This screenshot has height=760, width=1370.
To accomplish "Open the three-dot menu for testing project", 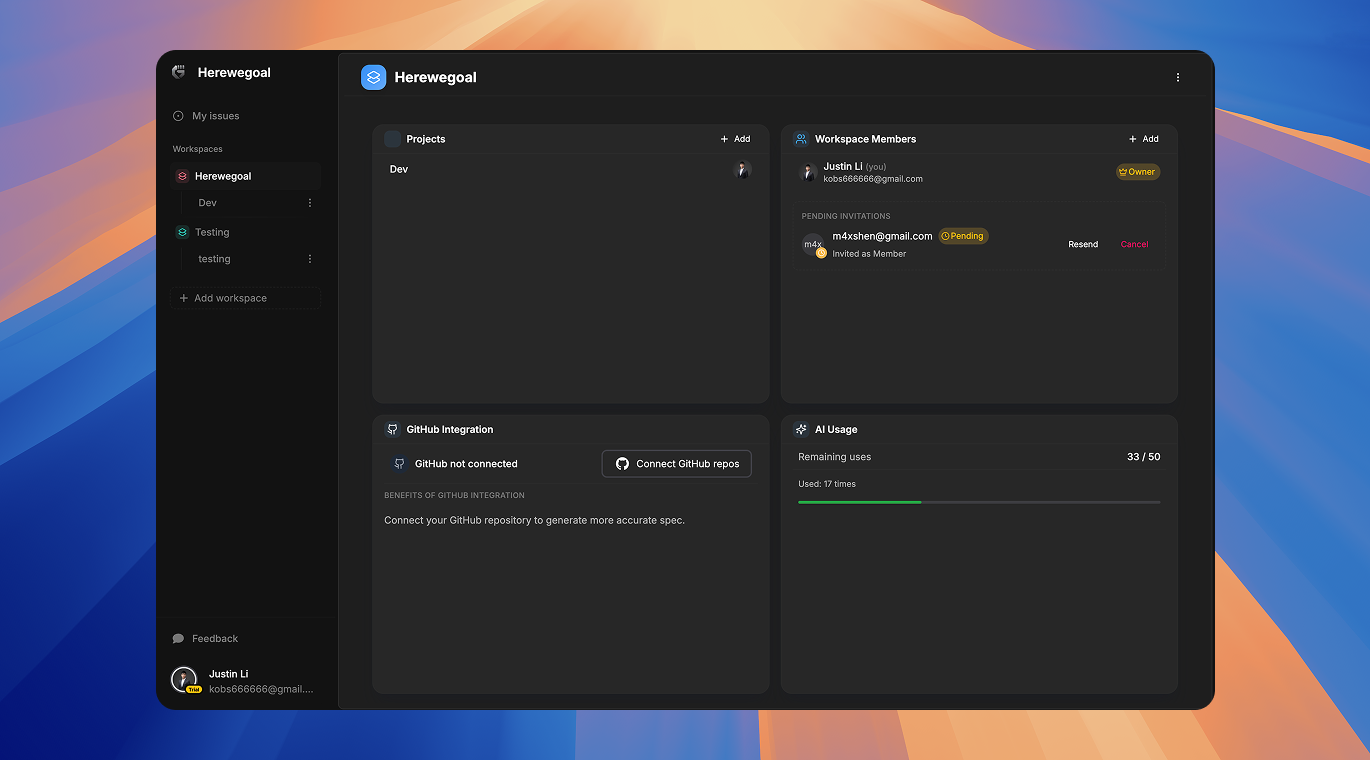I will point(309,259).
